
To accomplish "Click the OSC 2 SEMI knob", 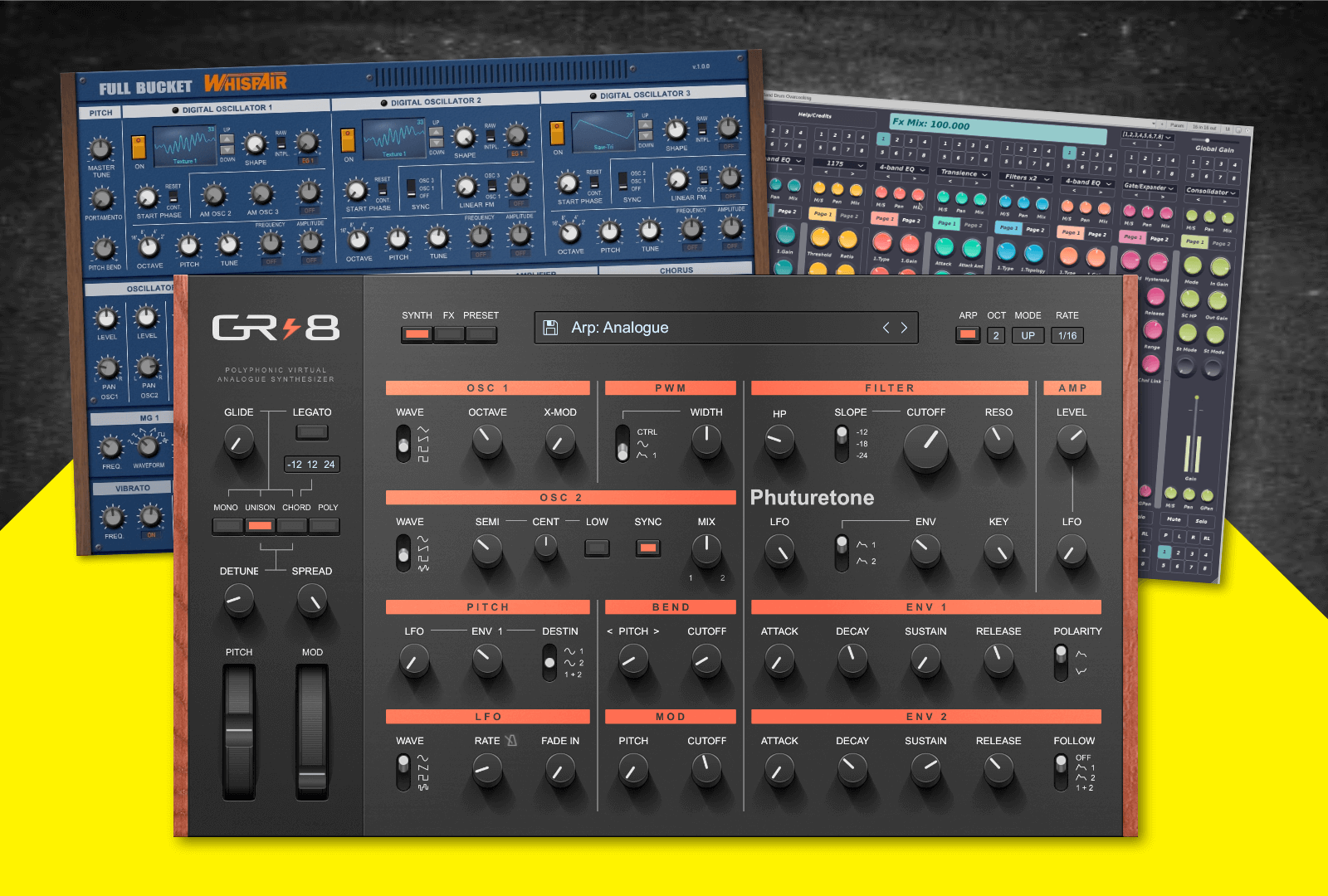I will pyautogui.click(x=487, y=550).
